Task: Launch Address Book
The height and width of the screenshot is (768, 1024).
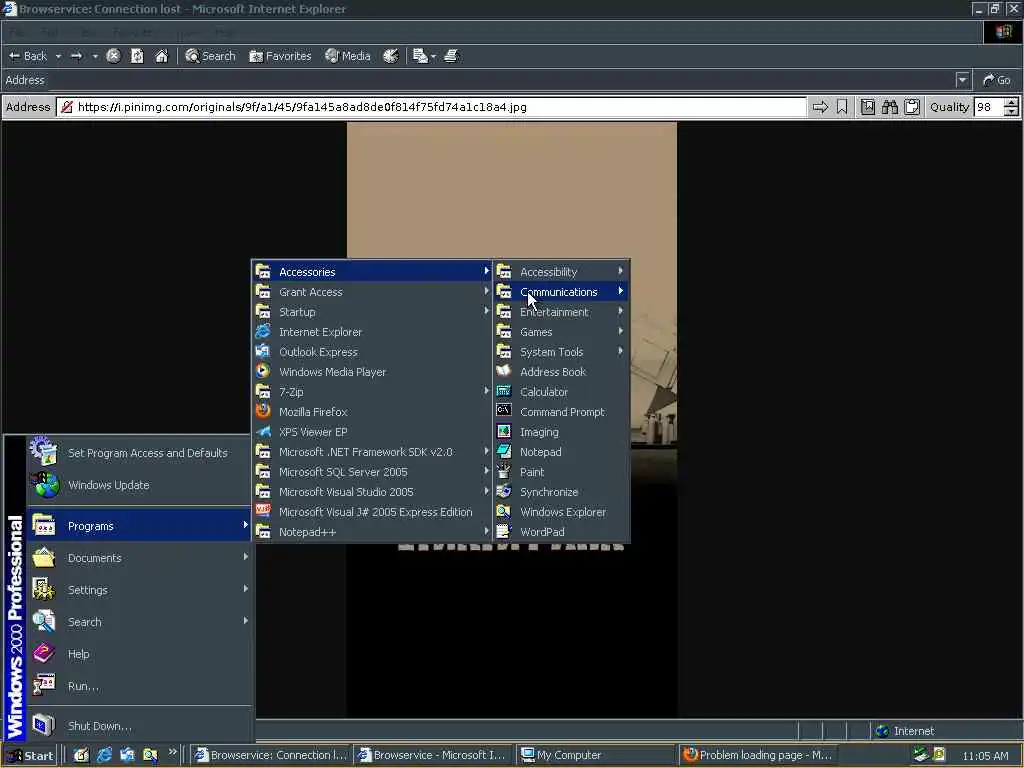Action: coord(562,372)
